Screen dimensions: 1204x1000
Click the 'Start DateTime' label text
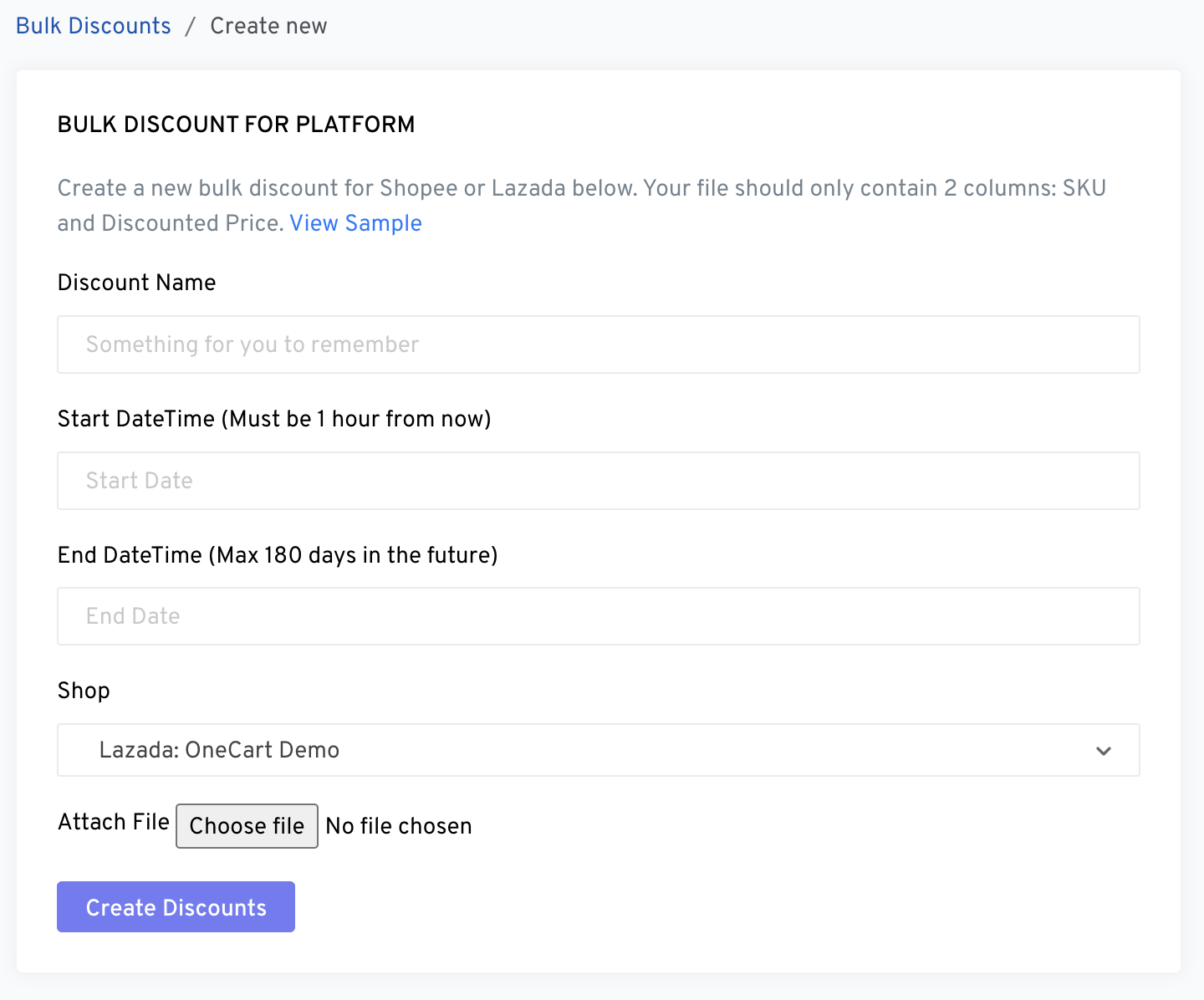click(x=273, y=419)
